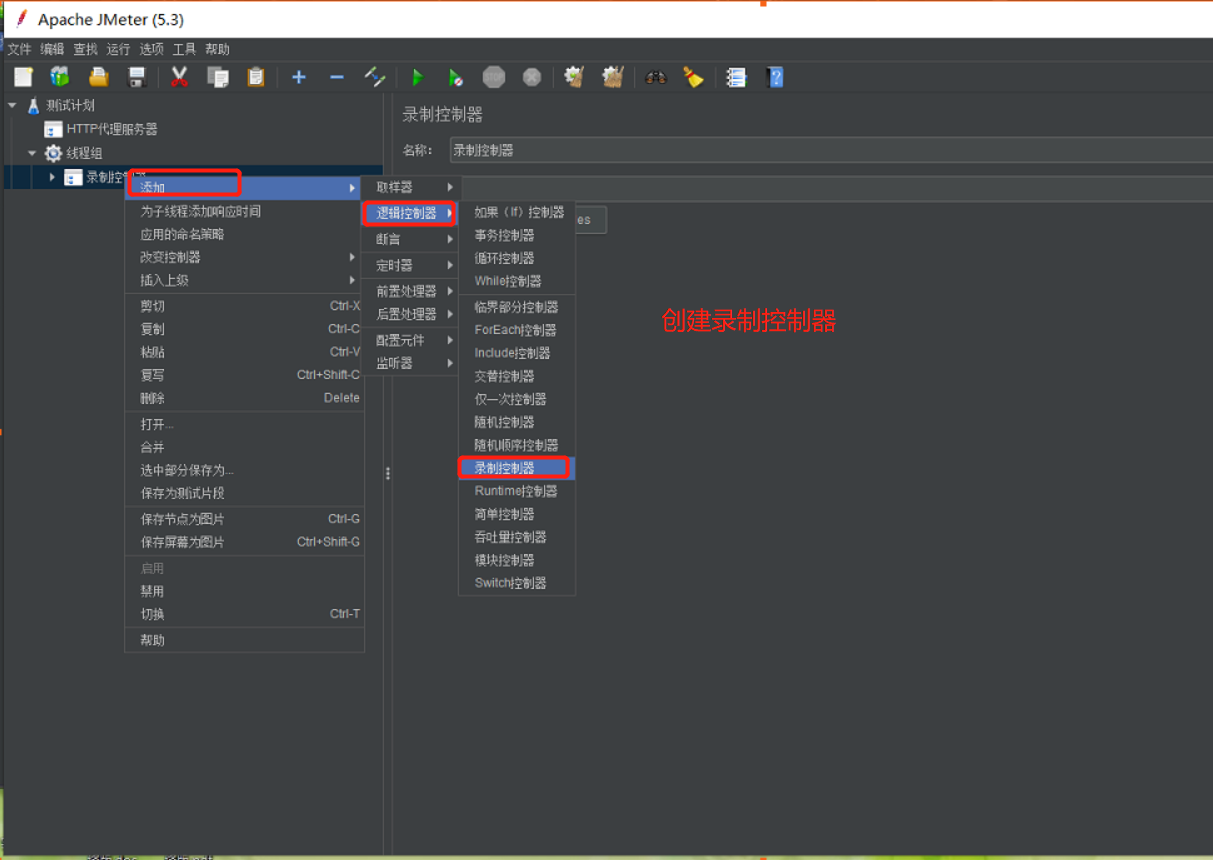The width and height of the screenshot is (1213, 860).
Task: Click the Copy toolbar icon
Action: (x=217, y=77)
